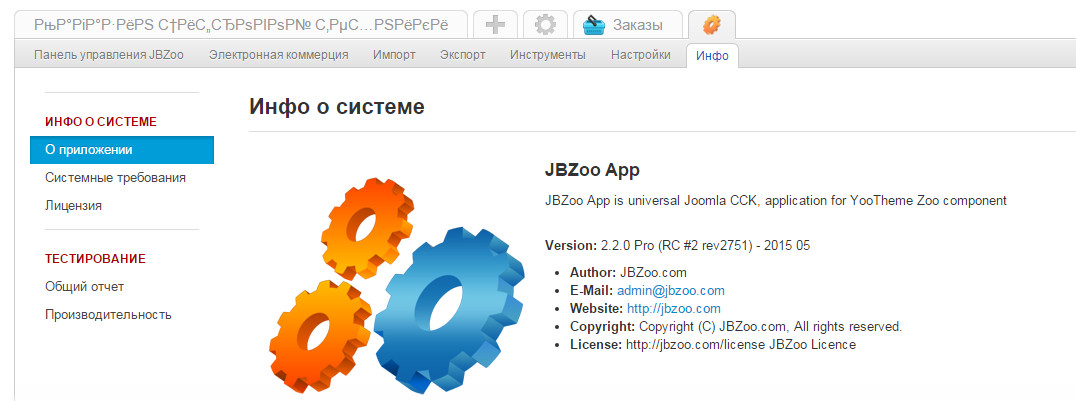The image size is (1076, 401).
Task: Open Системные требования in the sidebar
Action: click(x=115, y=178)
